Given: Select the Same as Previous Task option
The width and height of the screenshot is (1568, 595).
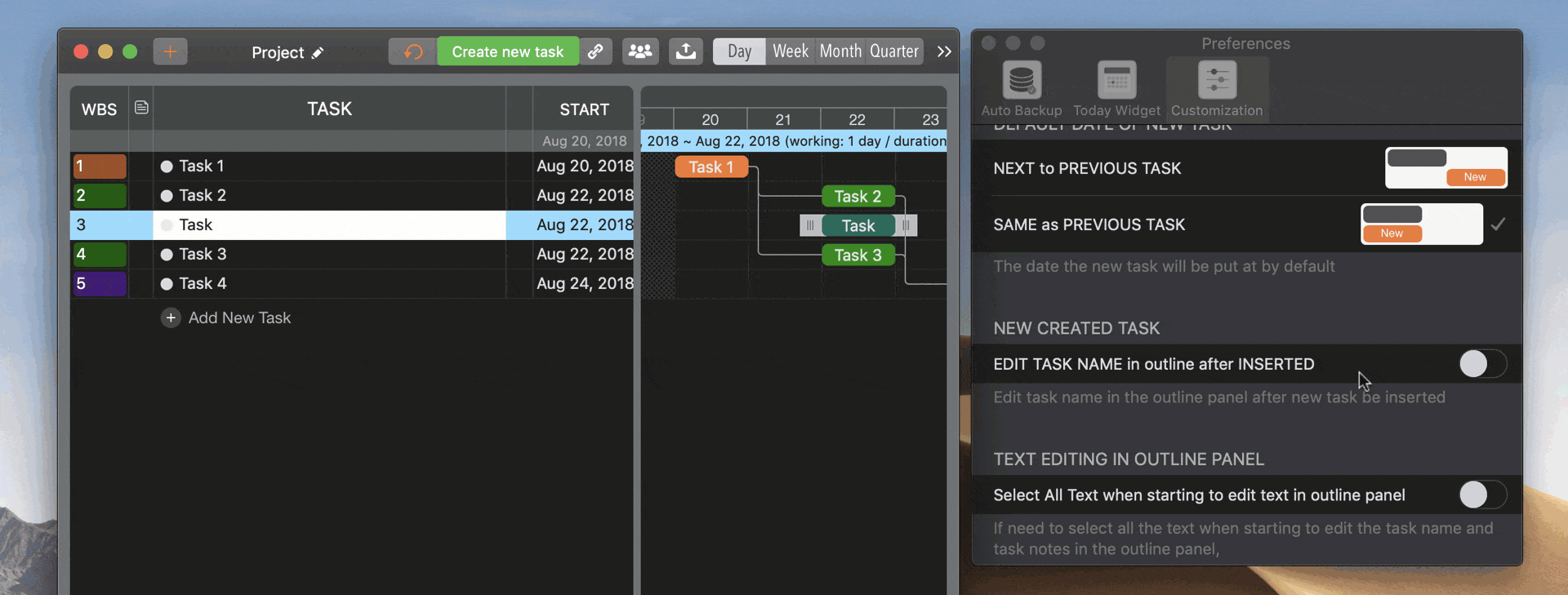Looking at the screenshot, I should (1421, 224).
